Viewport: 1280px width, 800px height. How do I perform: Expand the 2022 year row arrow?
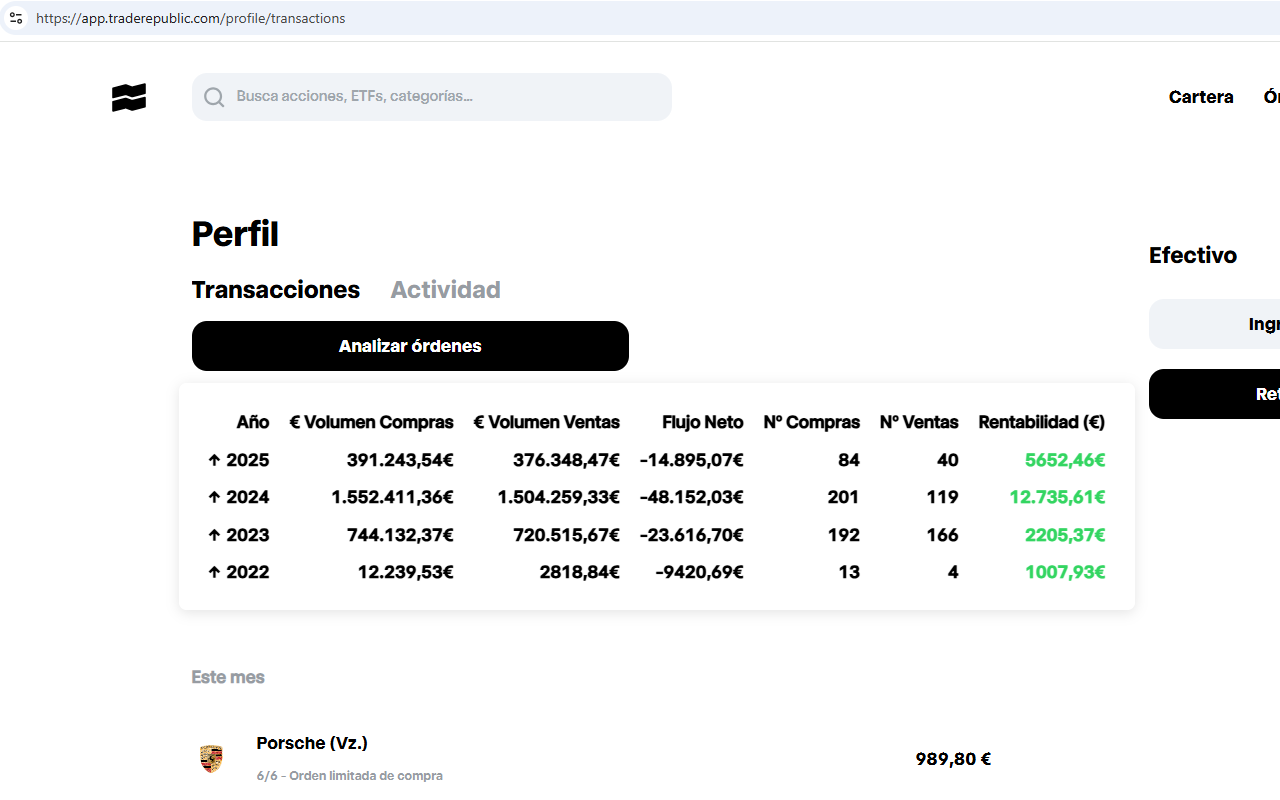tap(214, 572)
